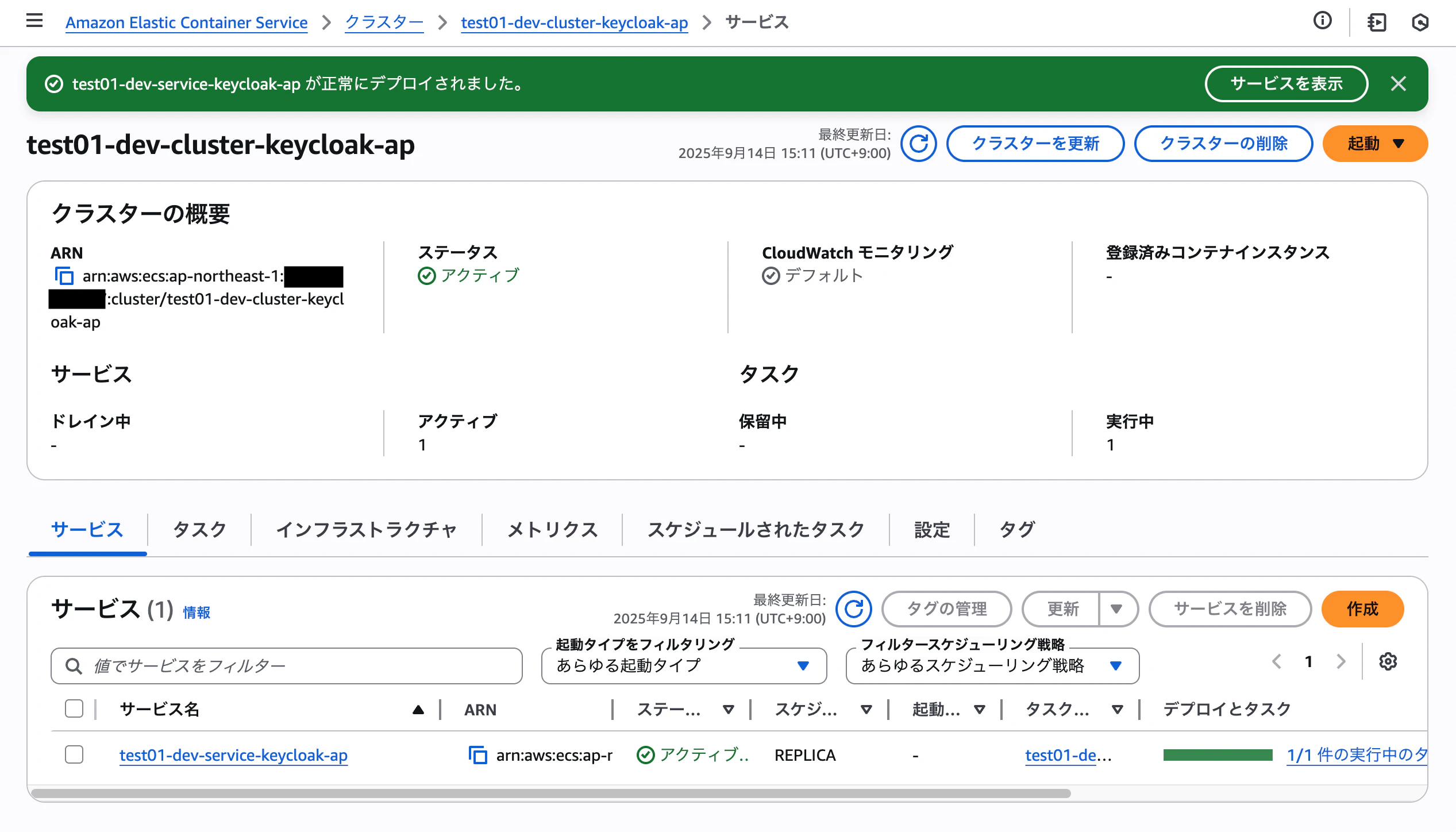
Task: Open test01-dev-cluster-keycloak-ap breadcrumb link
Action: (x=574, y=22)
